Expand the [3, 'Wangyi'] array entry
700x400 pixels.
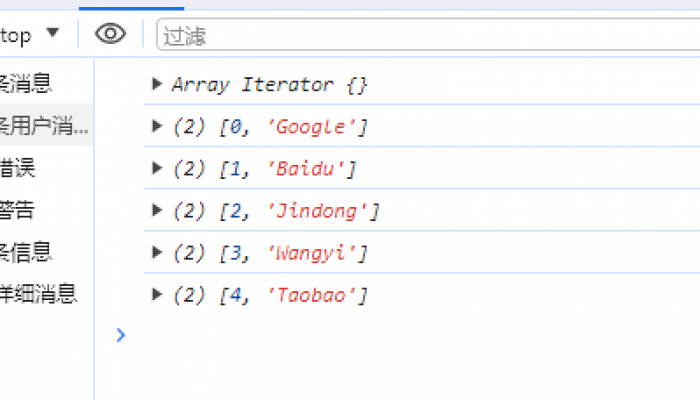point(157,252)
